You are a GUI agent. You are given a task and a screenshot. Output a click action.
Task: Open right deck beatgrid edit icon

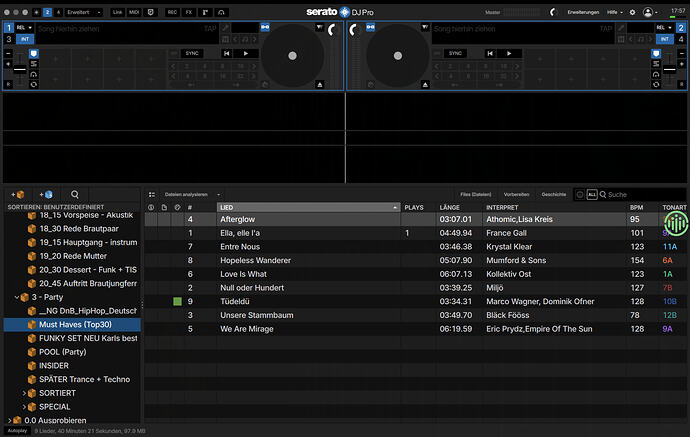coord(621,39)
